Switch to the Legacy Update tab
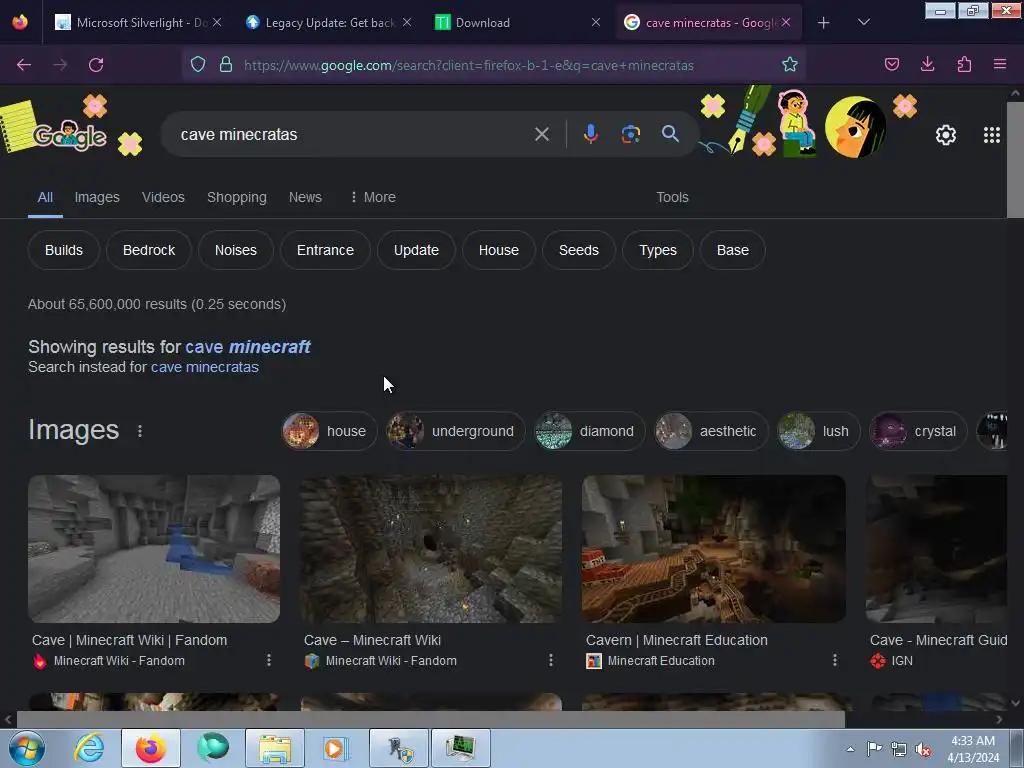 click(327, 23)
